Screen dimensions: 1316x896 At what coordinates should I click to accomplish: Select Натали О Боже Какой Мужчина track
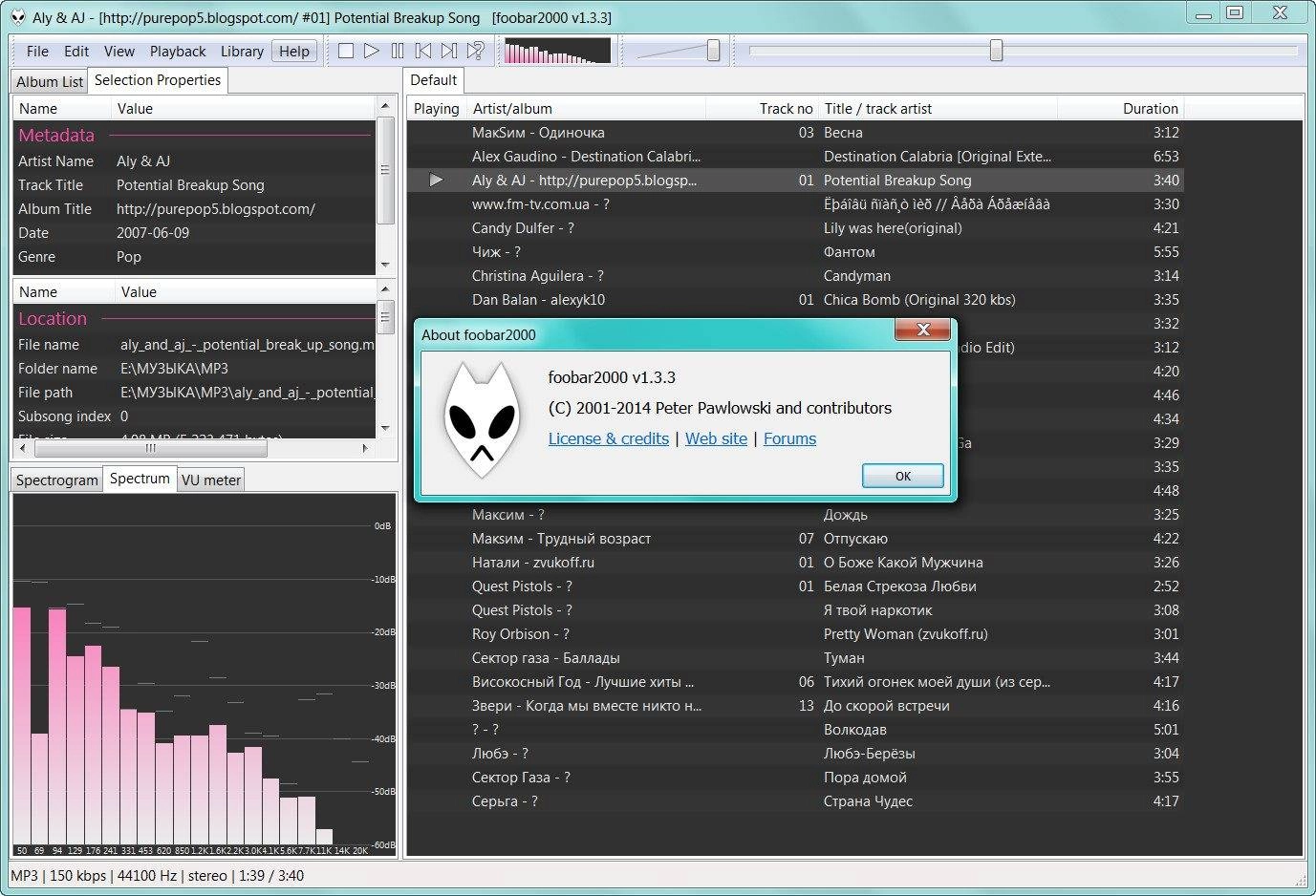795,563
